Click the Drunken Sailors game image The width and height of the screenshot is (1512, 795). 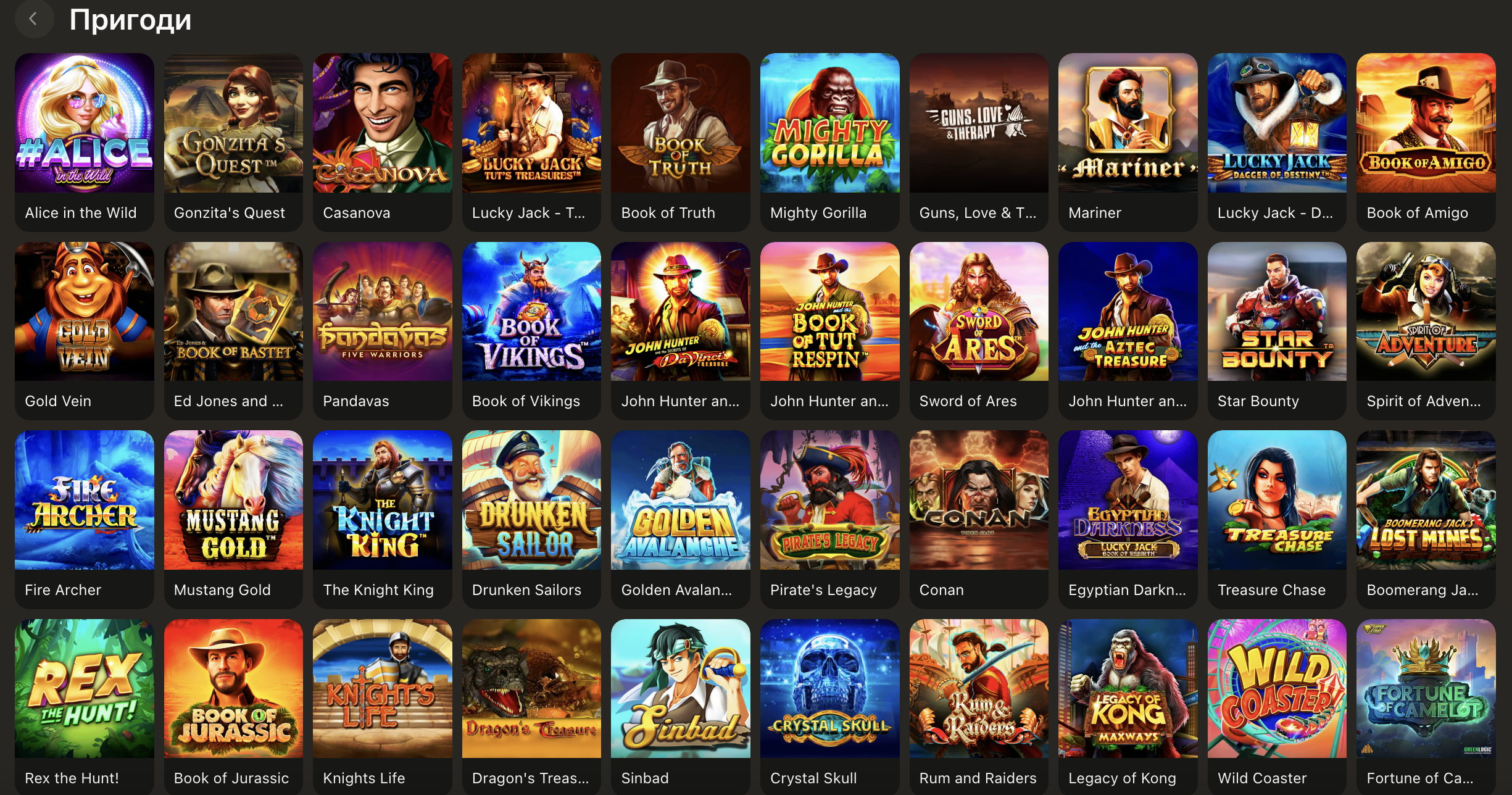(531, 500)
